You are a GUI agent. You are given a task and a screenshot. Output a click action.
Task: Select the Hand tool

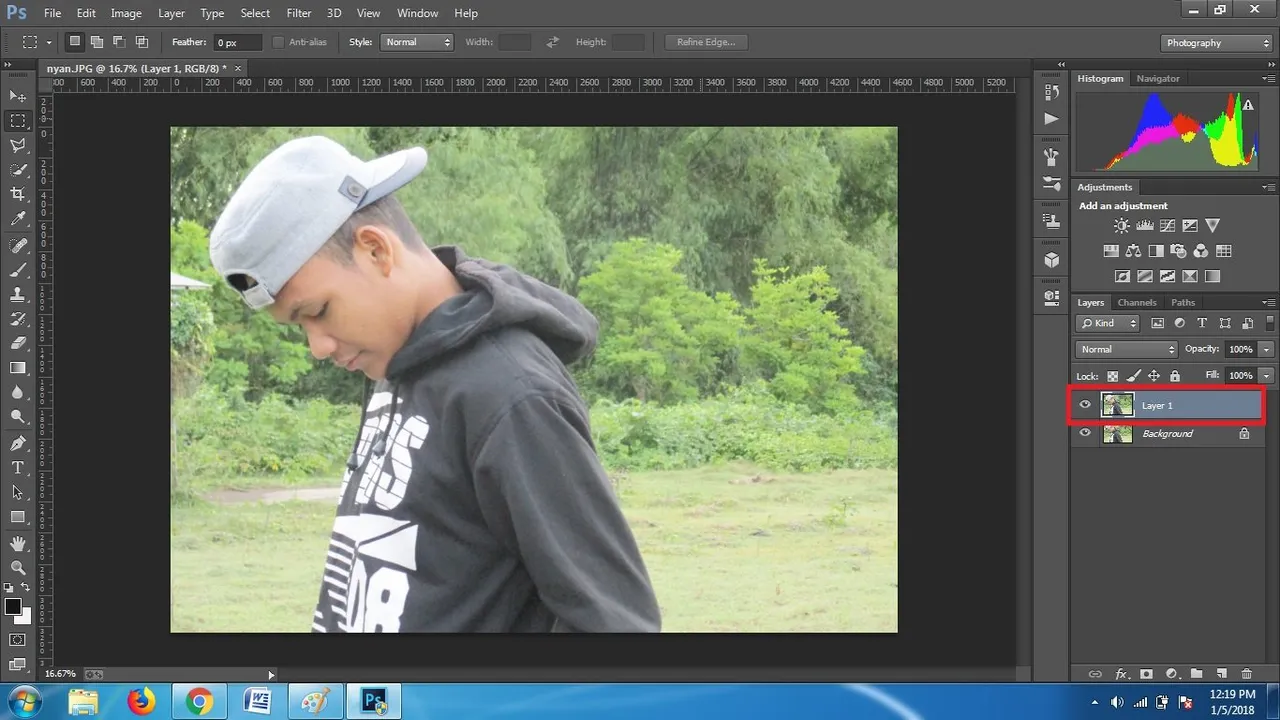(x=18, y=543)
